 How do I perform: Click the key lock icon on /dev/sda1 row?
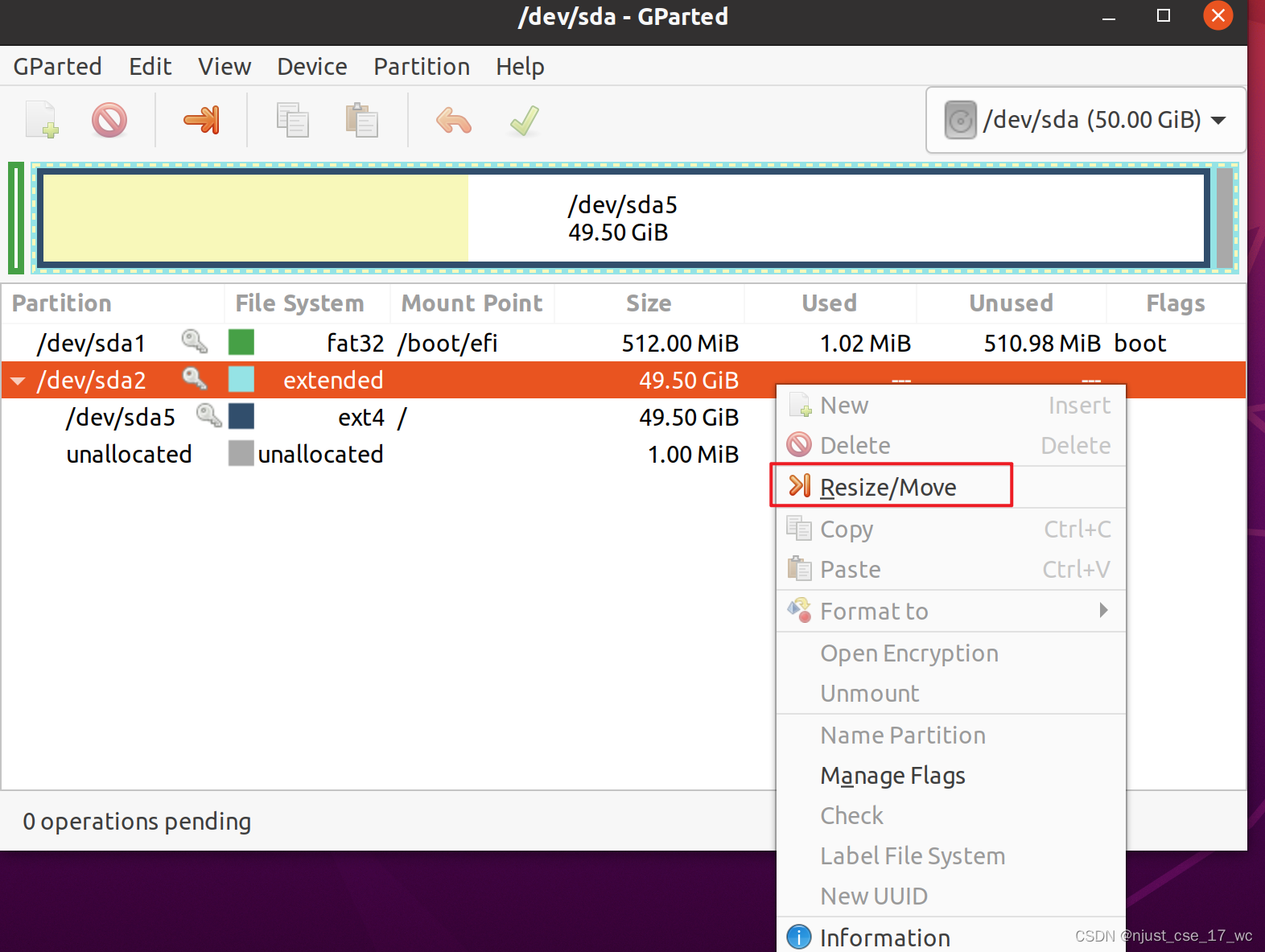coord(195,341)
